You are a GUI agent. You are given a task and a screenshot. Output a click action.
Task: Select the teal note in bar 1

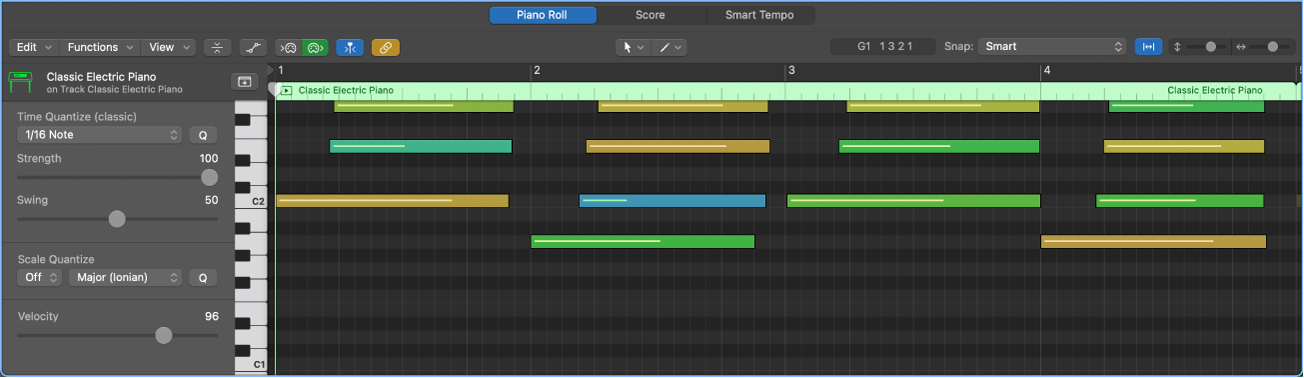click(x=421, y=147)
